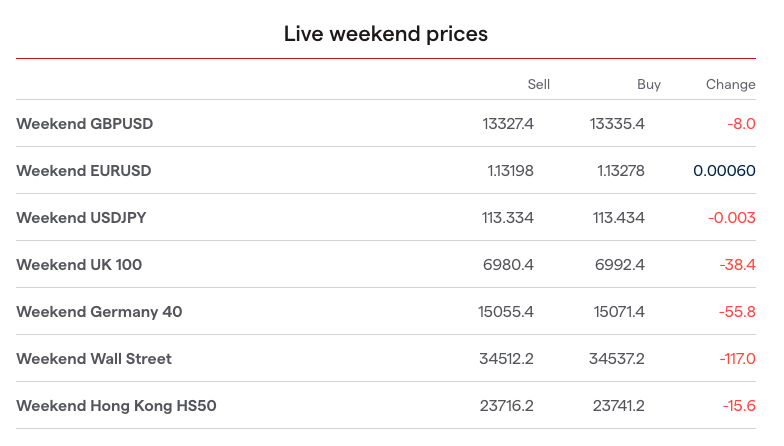Open the Weekend Hong Kong HS50 market
Screen dimensions: 784x446
point(116,406)
